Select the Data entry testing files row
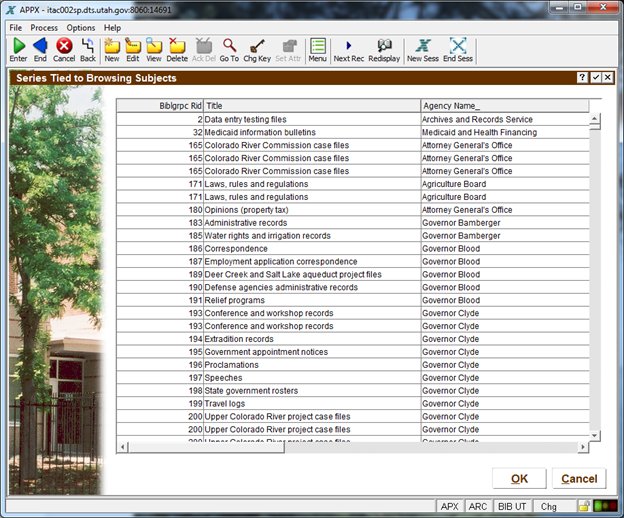Screen dimensions: 624x518 coord(353,119)
